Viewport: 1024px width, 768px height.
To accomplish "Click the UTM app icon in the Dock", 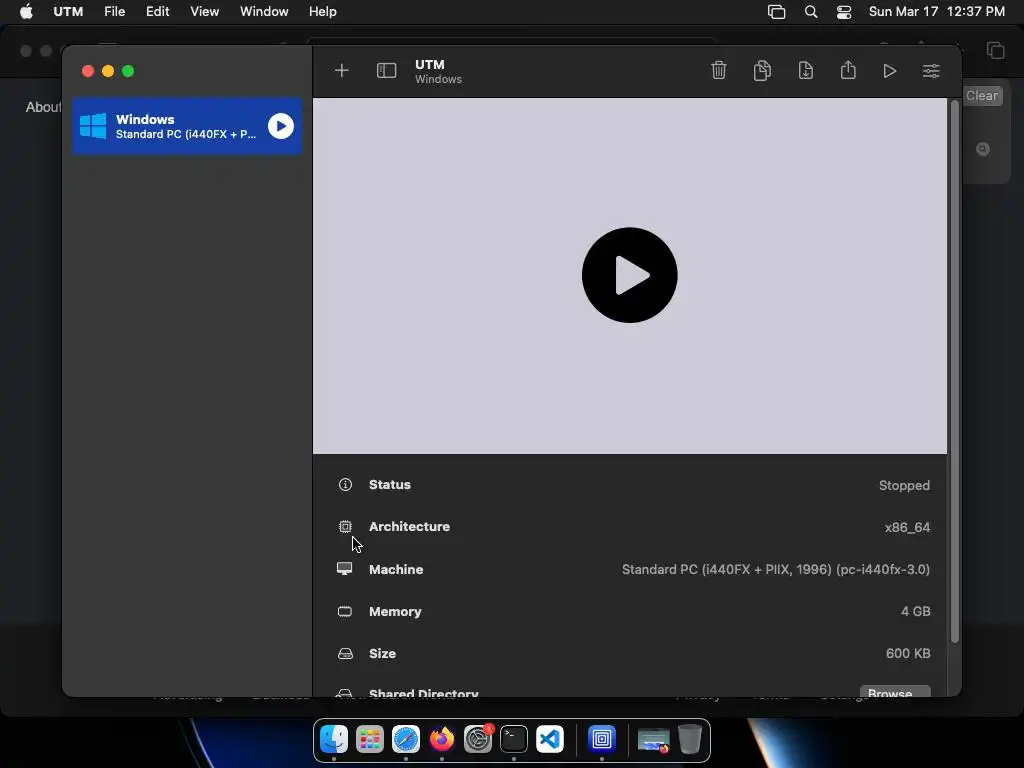I will coord(601,739).
